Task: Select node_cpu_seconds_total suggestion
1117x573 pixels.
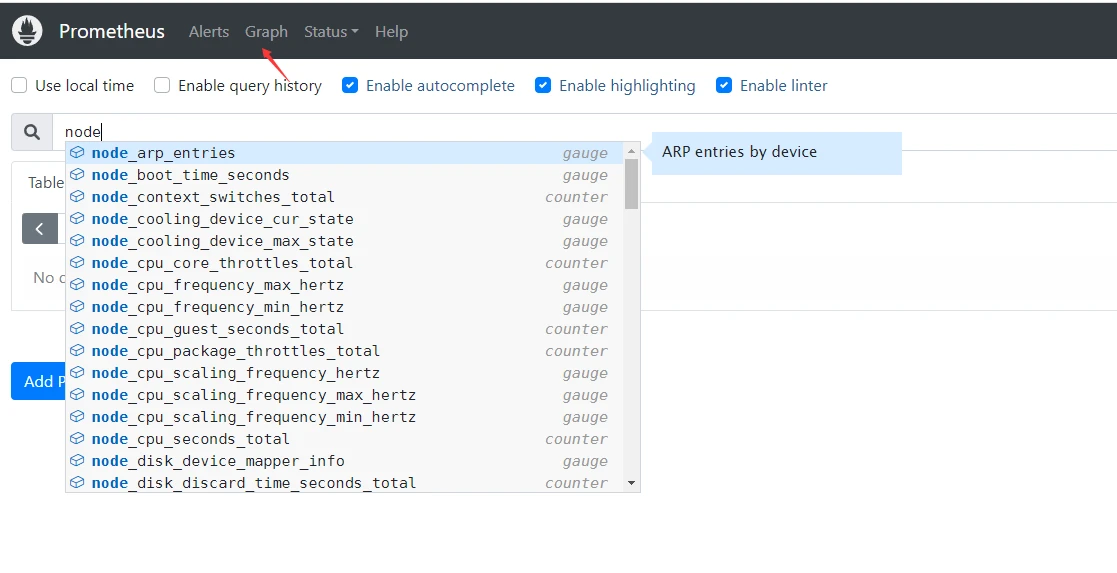Action: click(x=345, y=439)
